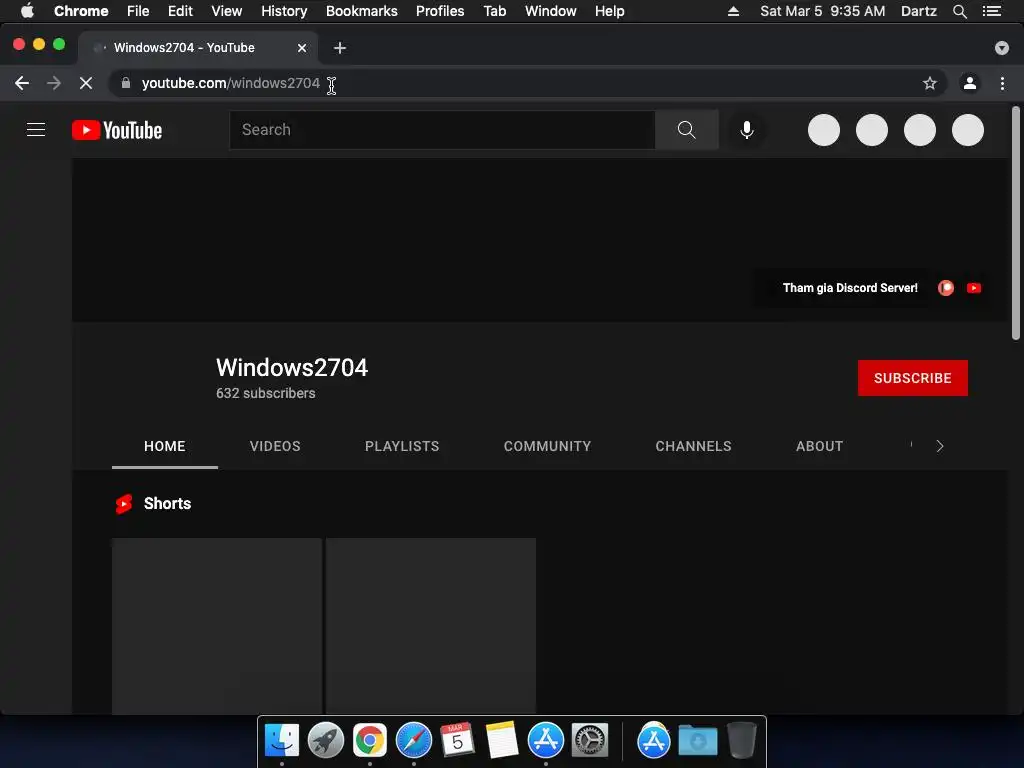Open a new browser tab
The image size is (1024, 768).
[340, 48]
